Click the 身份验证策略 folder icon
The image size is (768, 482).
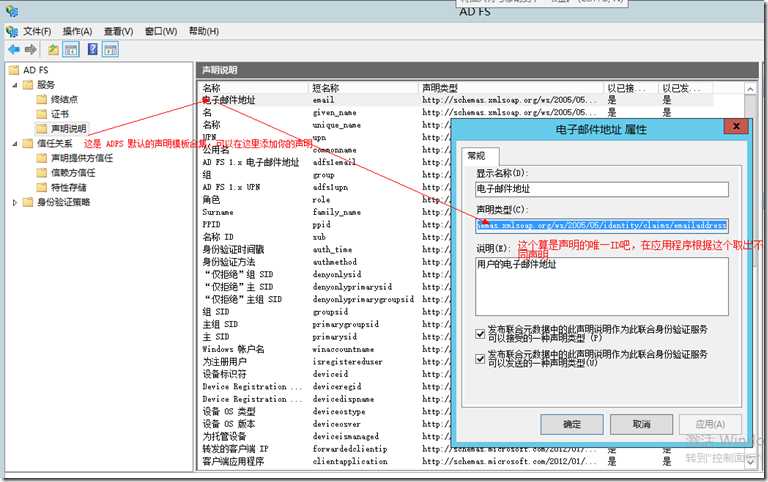[28, 202]
